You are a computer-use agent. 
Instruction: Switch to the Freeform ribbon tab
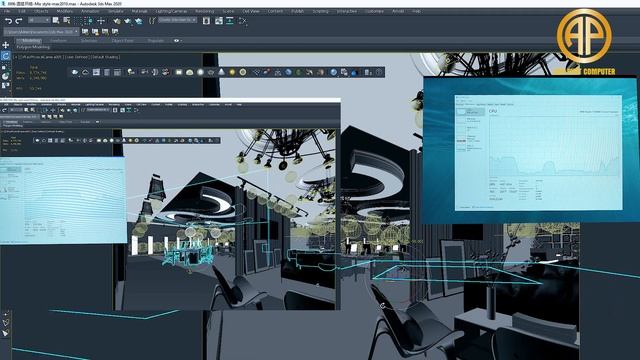[x=58, y=41]
